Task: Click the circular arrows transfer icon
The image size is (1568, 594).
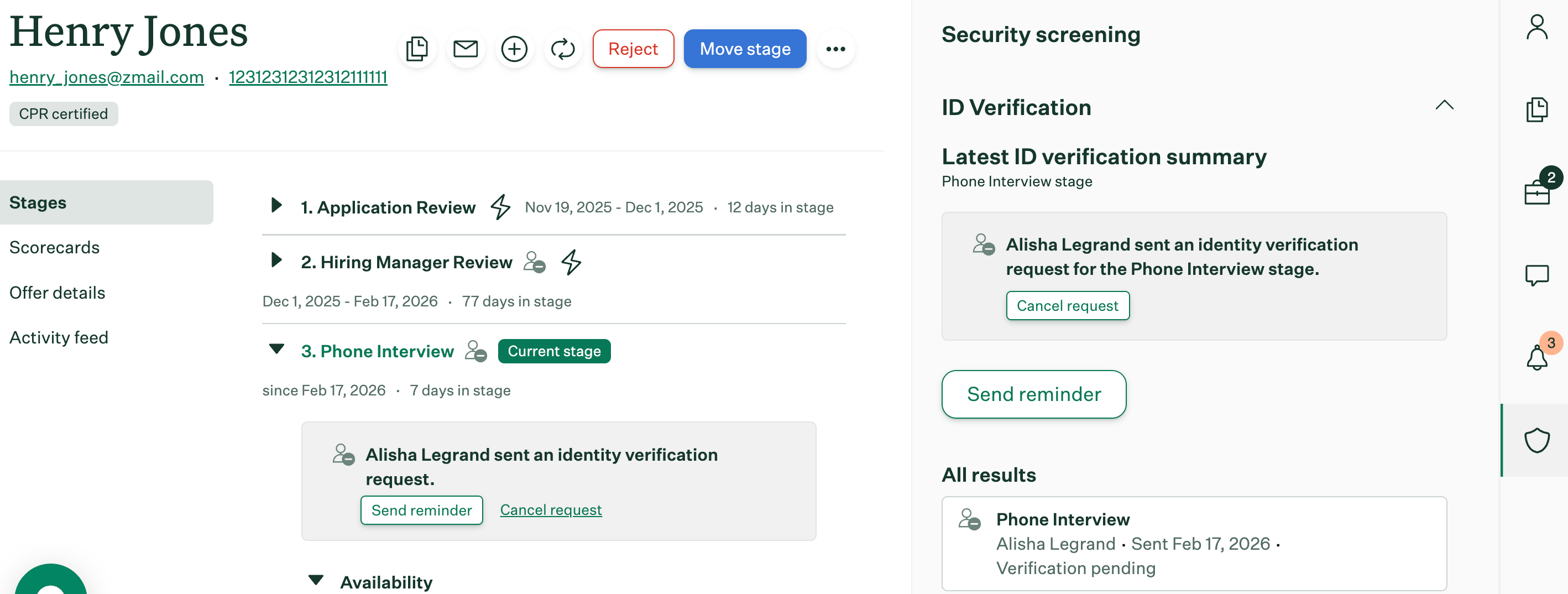Action: (562, 49)
